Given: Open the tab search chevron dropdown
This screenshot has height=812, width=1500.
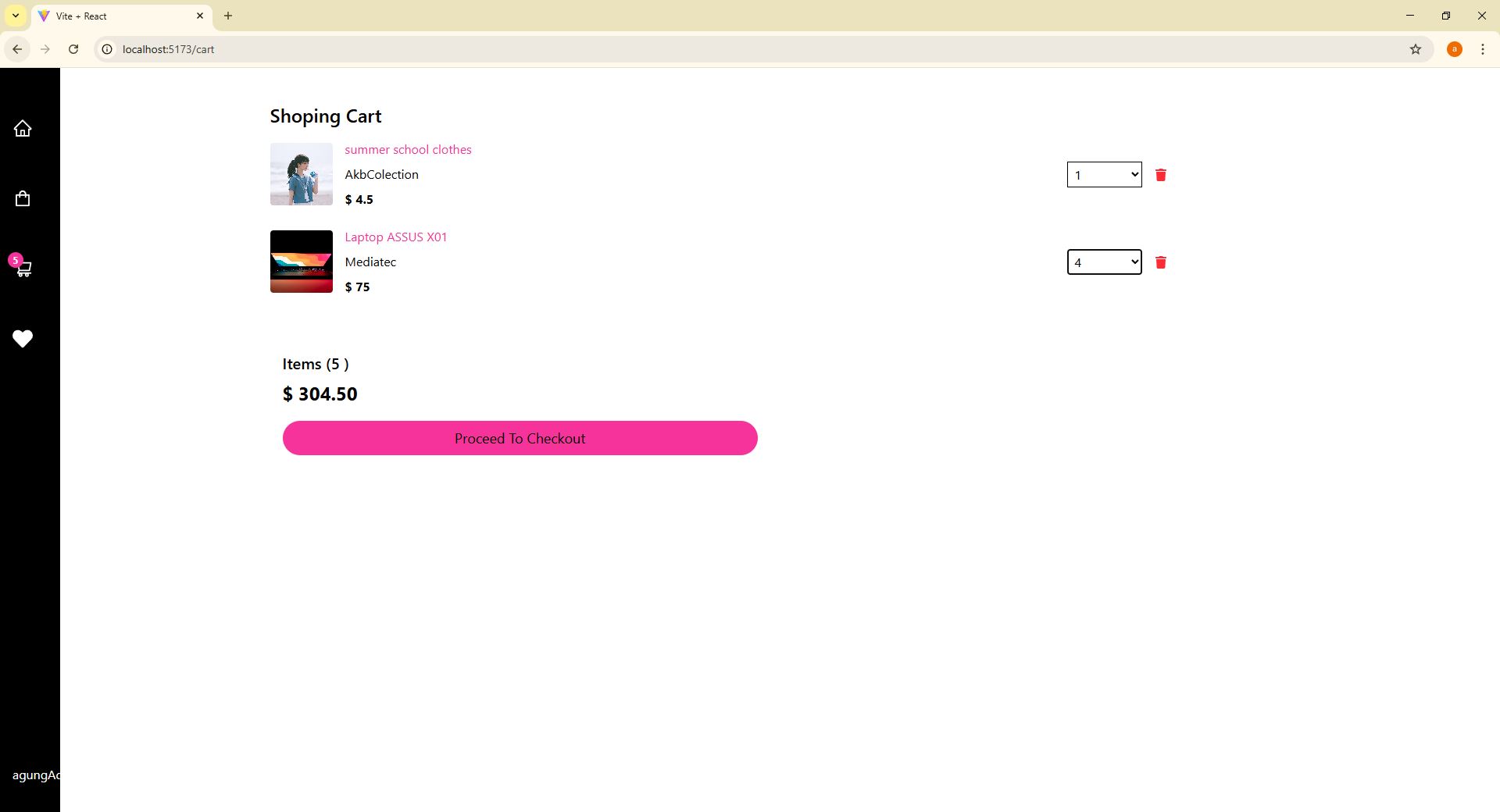Looking at the screenshot, I should (x=15, y=16).
